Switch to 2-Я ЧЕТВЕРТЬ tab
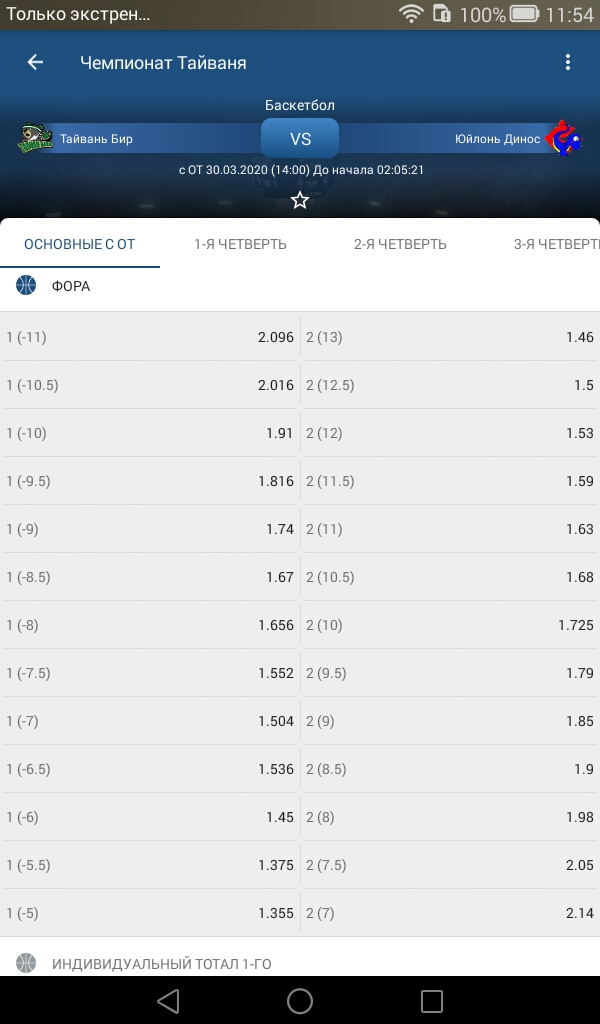The height and width of the screenshot is (1024, 600). pos(400,244)
